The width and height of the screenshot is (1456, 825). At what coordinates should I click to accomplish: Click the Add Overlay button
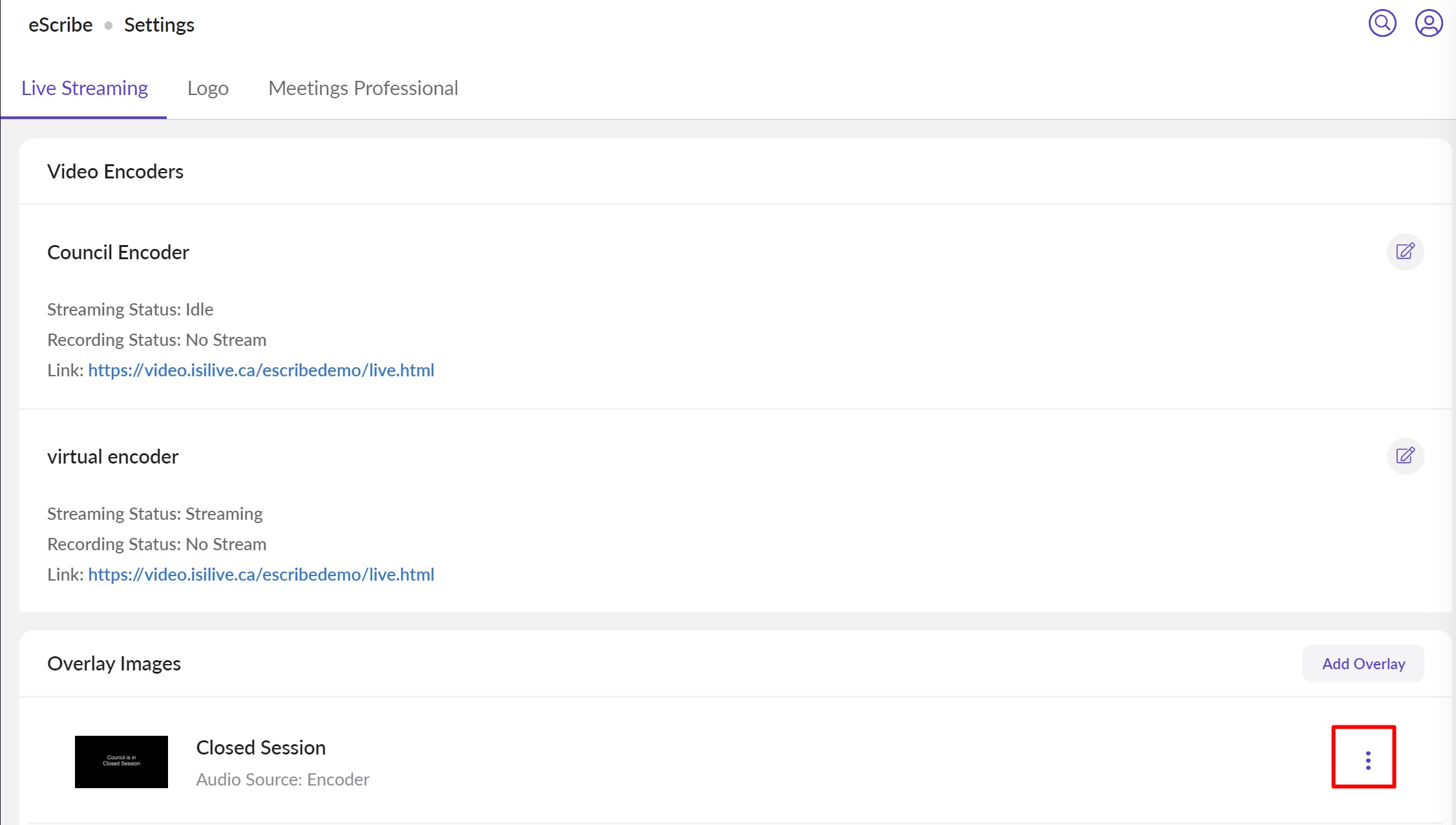tap(1363, 663)
